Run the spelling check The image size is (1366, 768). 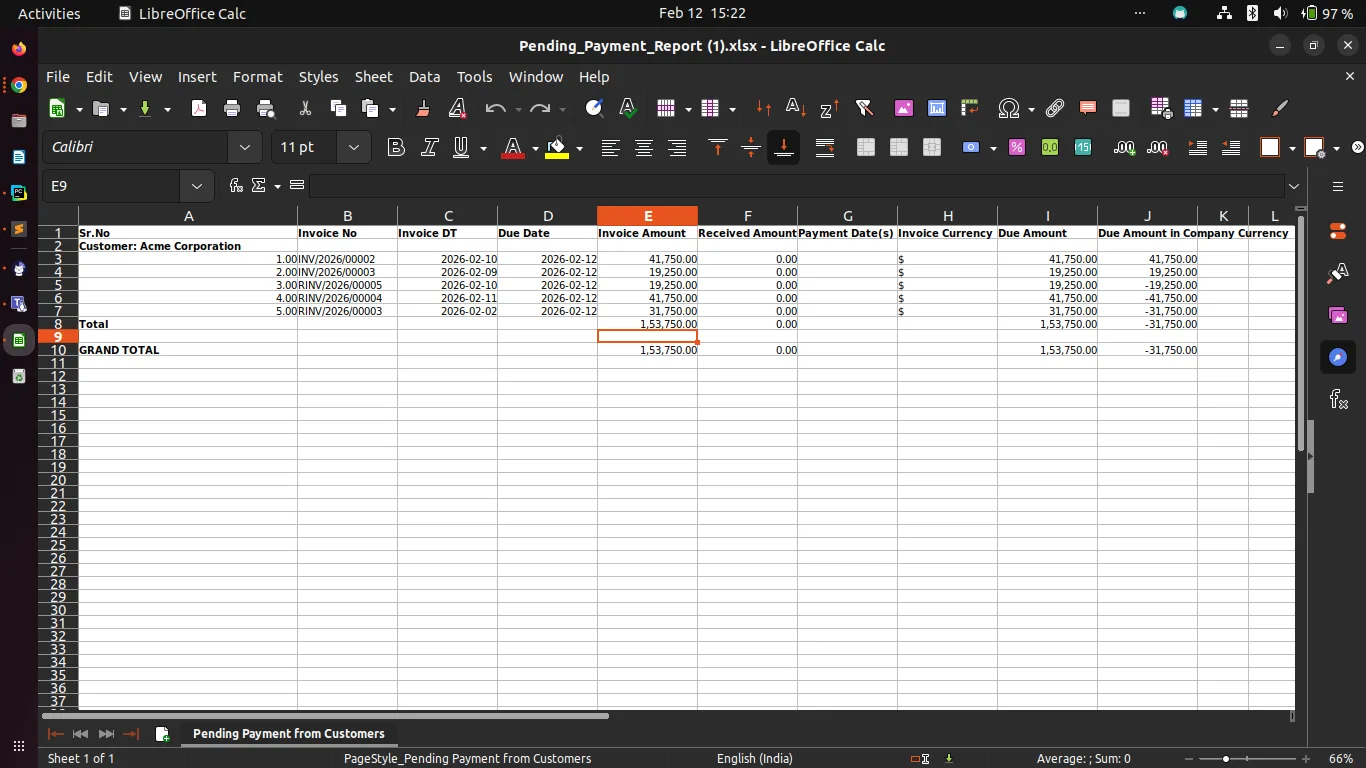click(628, 109)
